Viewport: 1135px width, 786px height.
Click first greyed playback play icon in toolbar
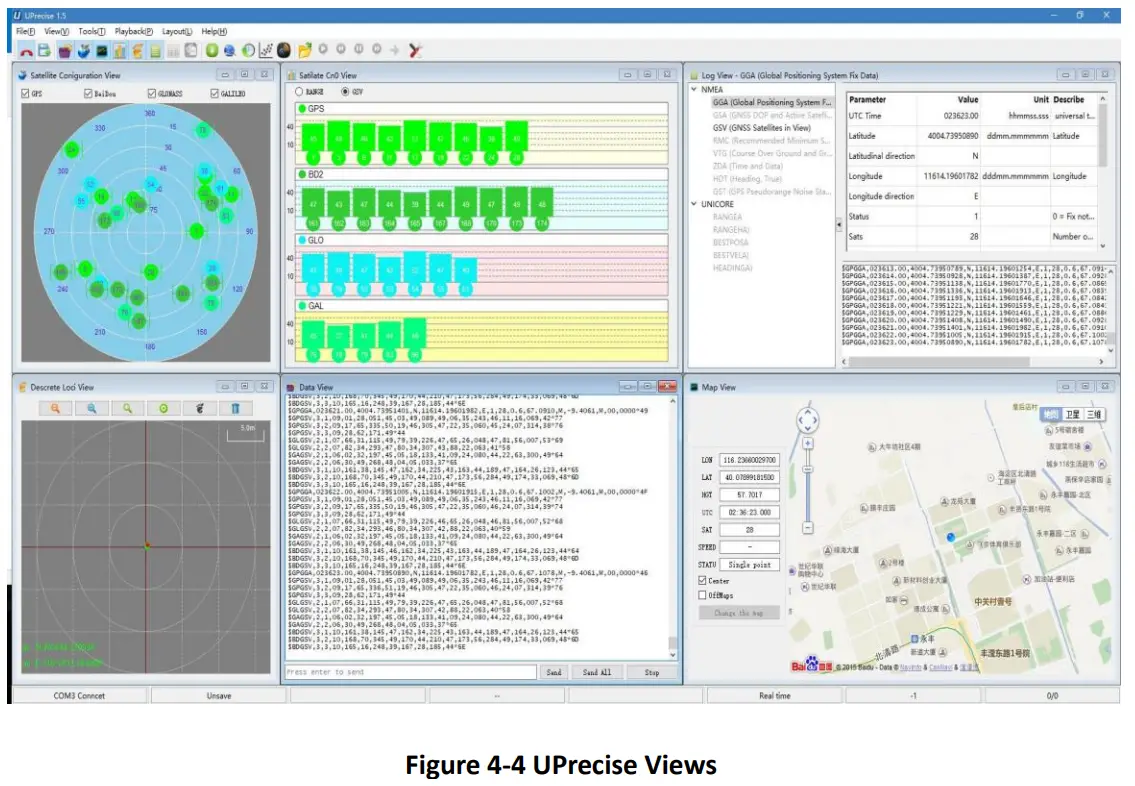tap(323, 49)
